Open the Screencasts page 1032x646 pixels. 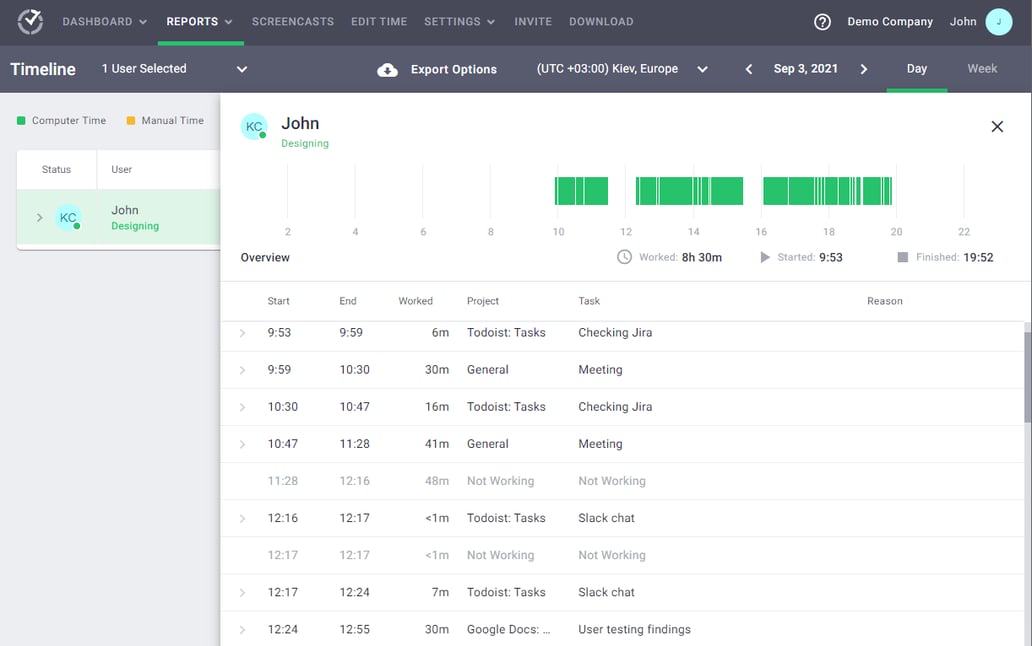pos(293,22)
